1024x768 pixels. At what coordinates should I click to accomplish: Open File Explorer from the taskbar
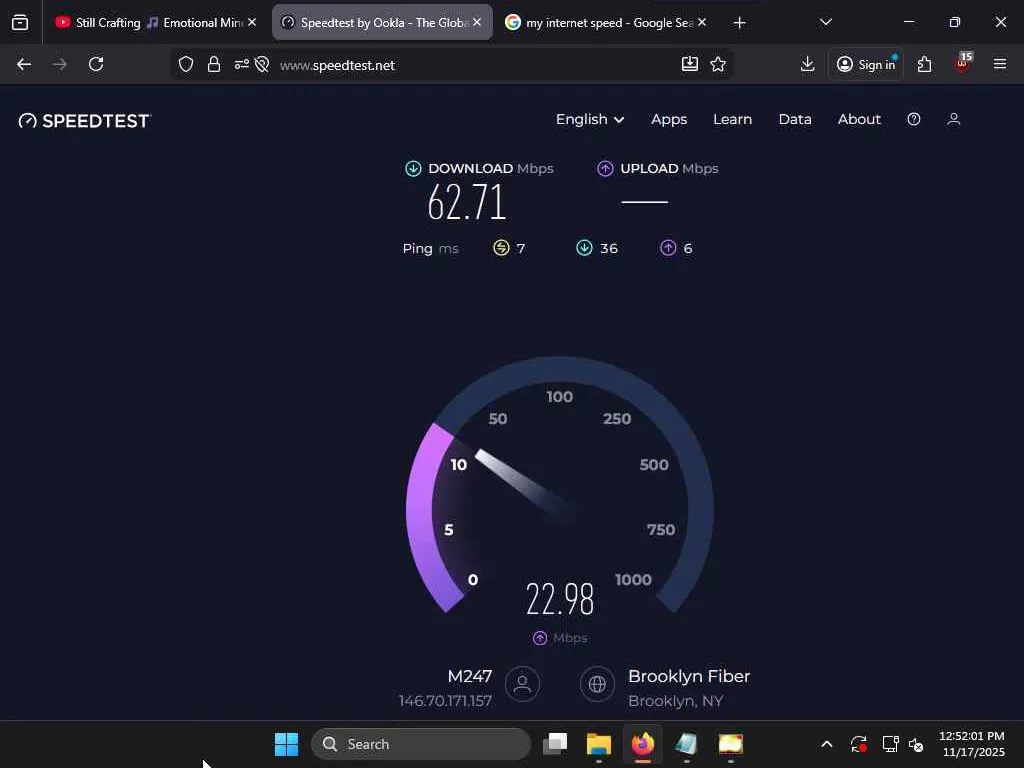tap(599, 744)
